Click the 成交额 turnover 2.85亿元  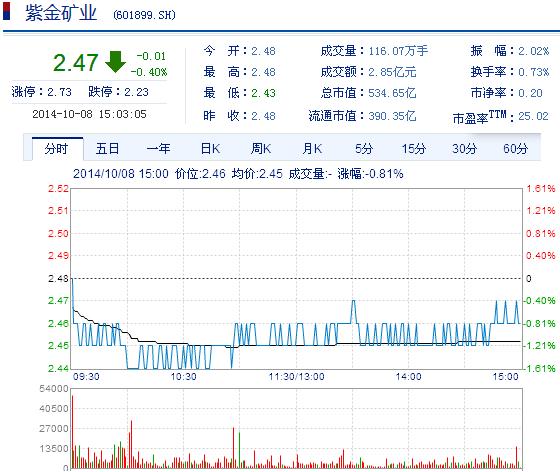click(x=392, y=72)
